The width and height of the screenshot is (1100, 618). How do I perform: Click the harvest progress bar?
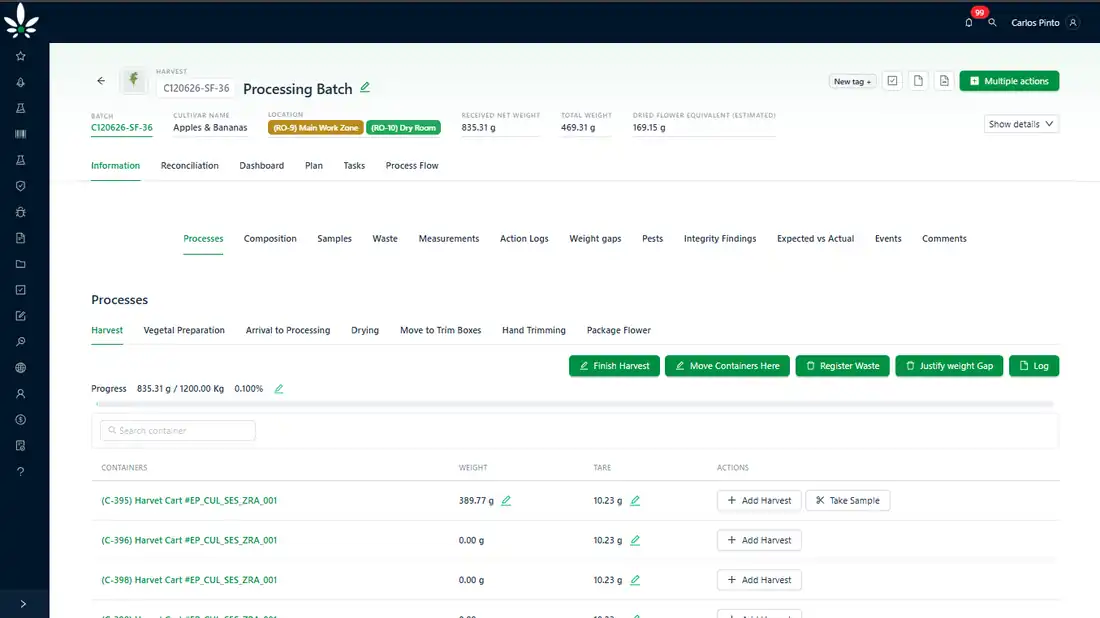(x=575, y=404)
